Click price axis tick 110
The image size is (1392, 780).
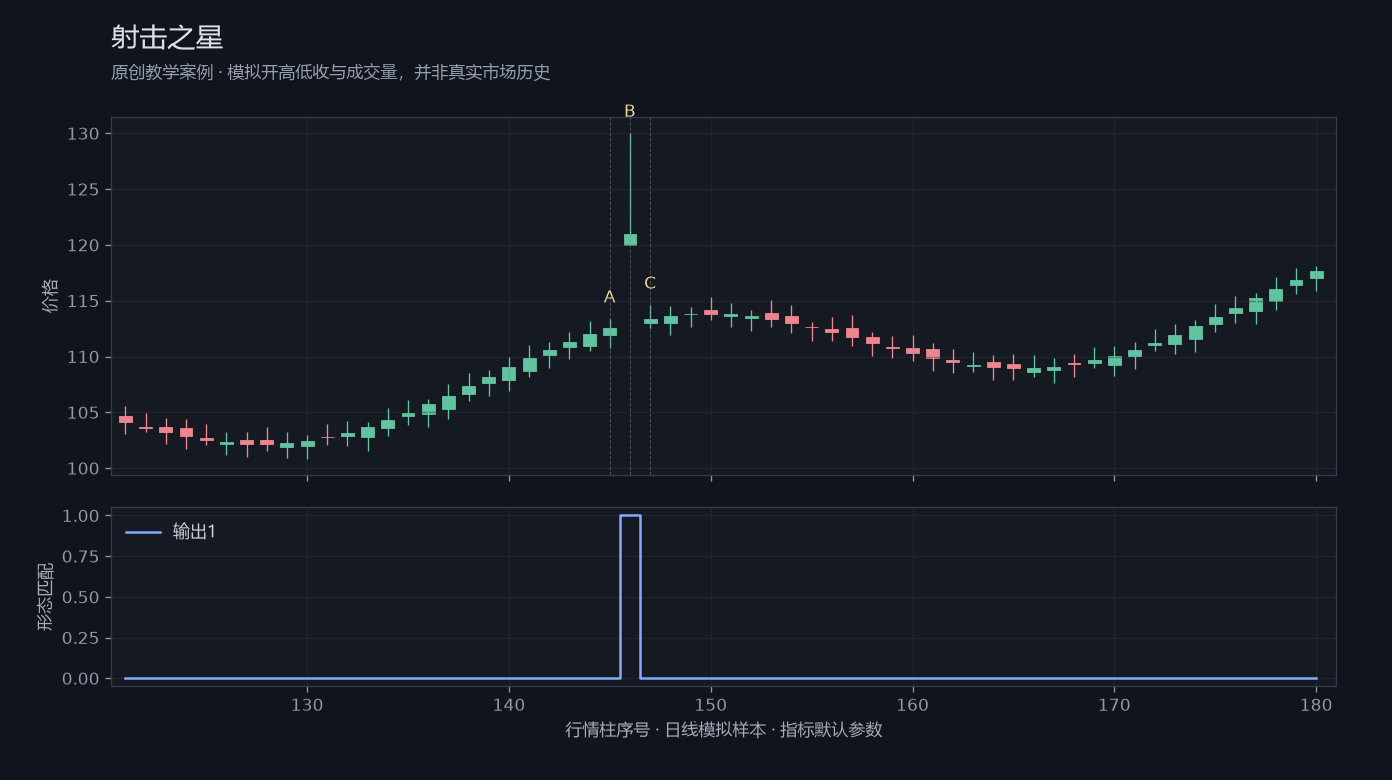(83, 357)
